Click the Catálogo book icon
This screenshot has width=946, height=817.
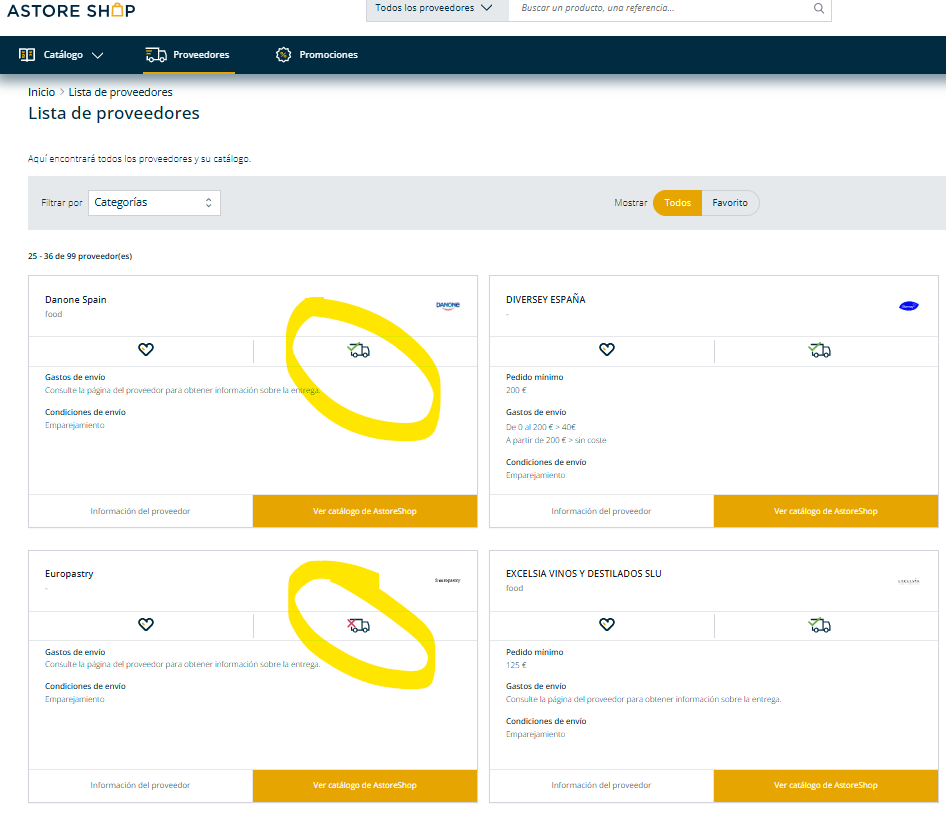click(x=27, y=55)
